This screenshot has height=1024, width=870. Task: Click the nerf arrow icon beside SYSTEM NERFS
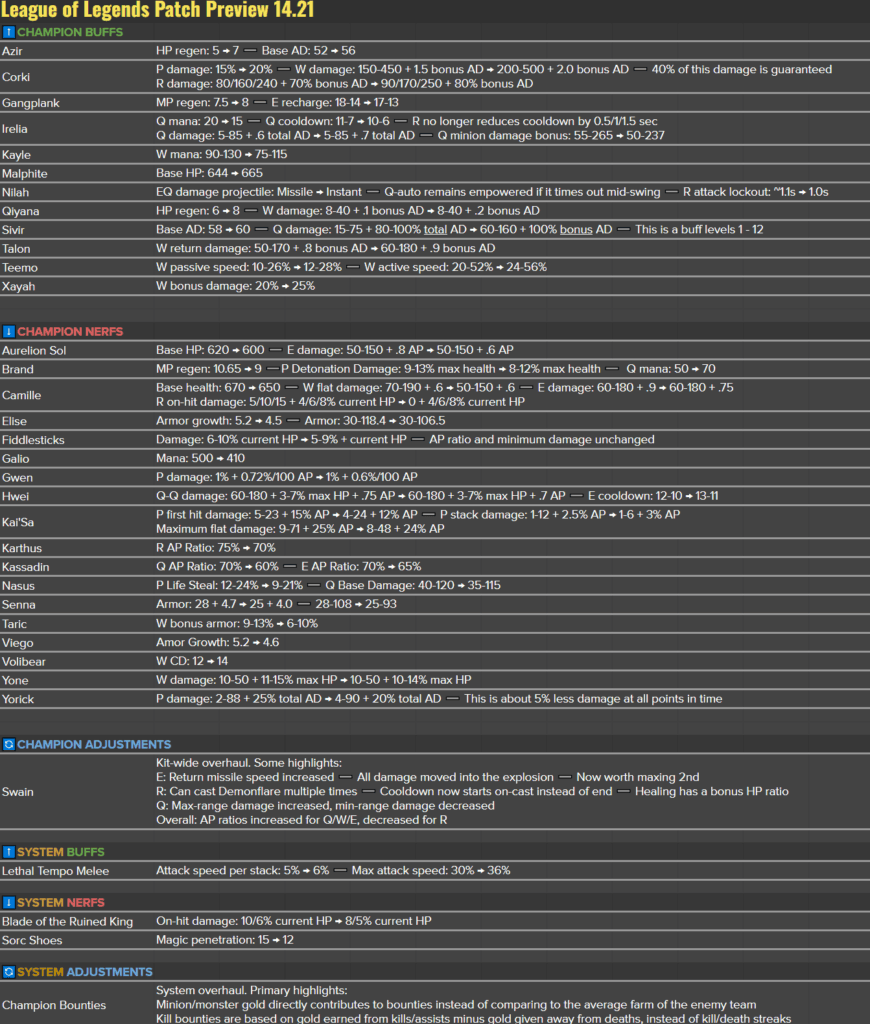[x=11, y=902]
